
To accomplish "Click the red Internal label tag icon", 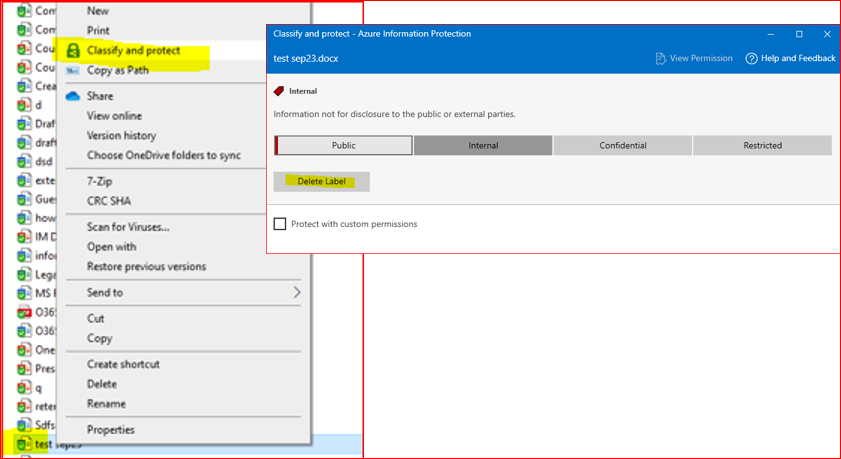I will [x=279, y=91].
